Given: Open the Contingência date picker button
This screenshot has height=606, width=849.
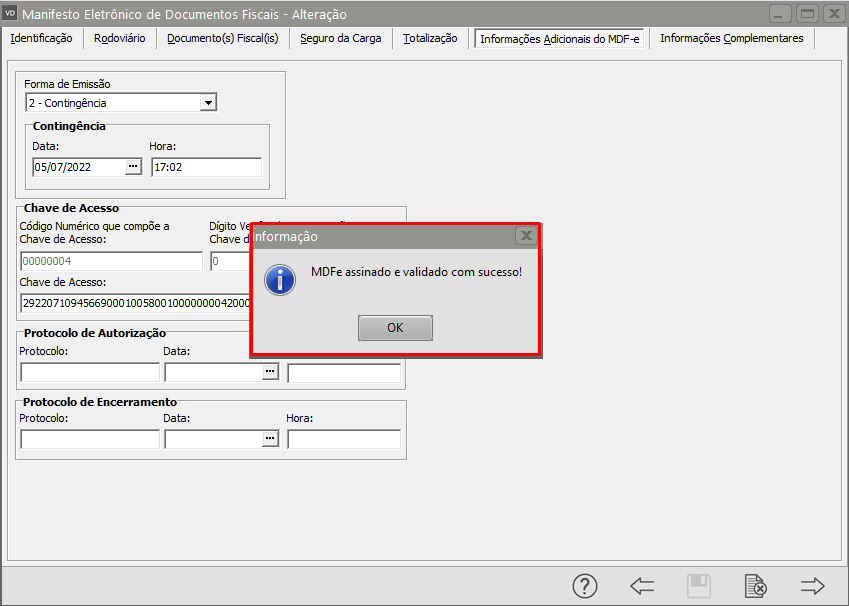Looking at the screenshot, I should pyautogui.click(x=133, y=167).
